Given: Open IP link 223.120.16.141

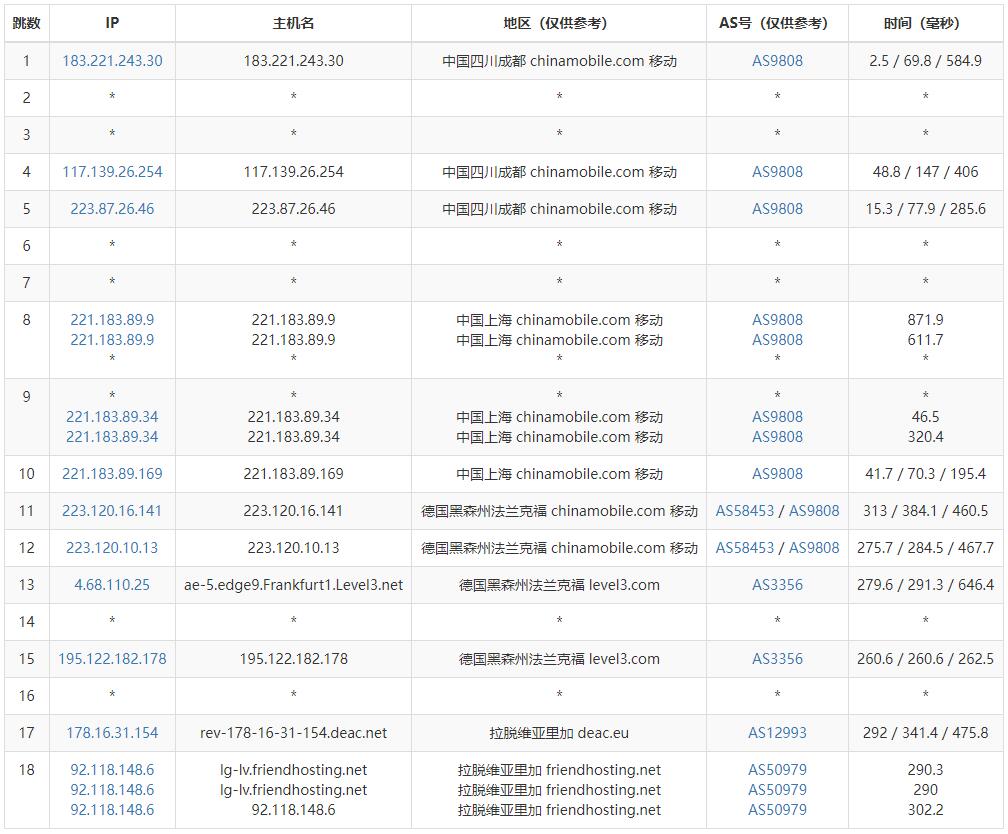Looking at the screenshot, I should (112, 511).
